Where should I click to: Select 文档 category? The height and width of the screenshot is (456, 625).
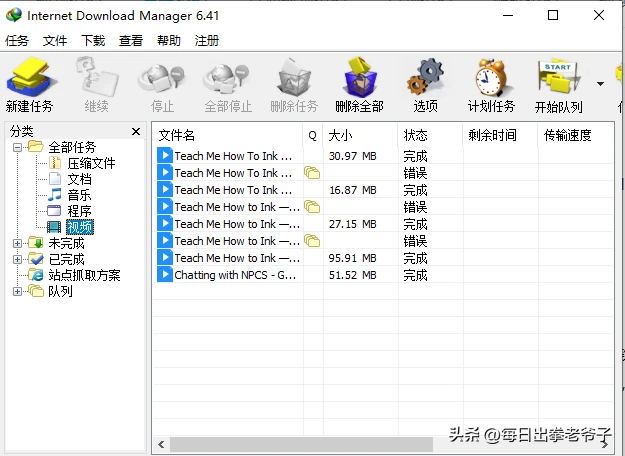79,179
